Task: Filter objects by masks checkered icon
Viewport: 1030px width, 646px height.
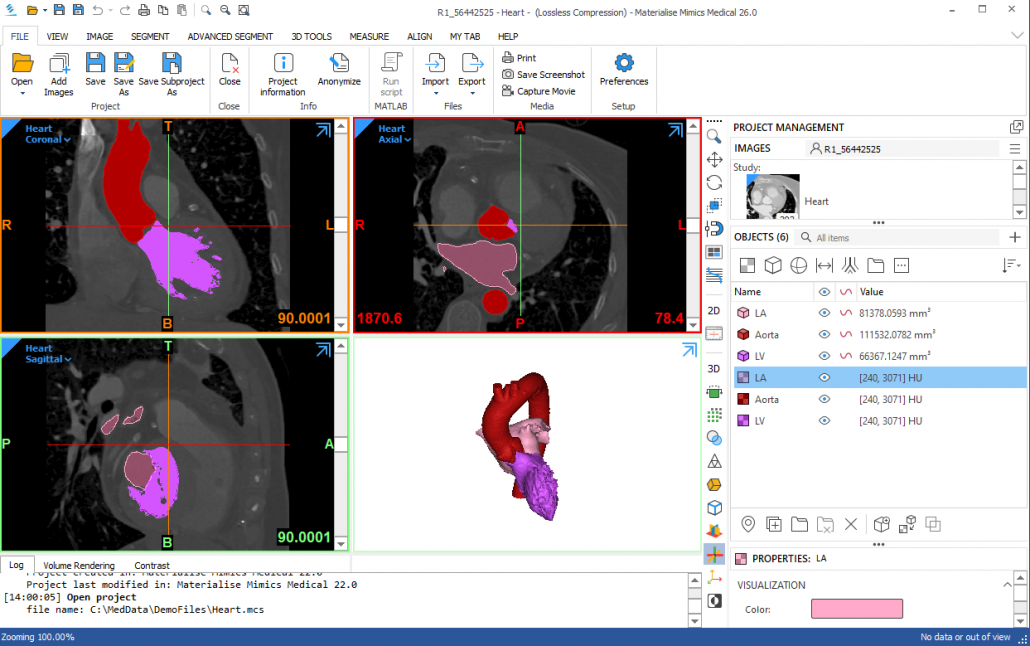Action: pyautogui.click(x=748, y=265)
